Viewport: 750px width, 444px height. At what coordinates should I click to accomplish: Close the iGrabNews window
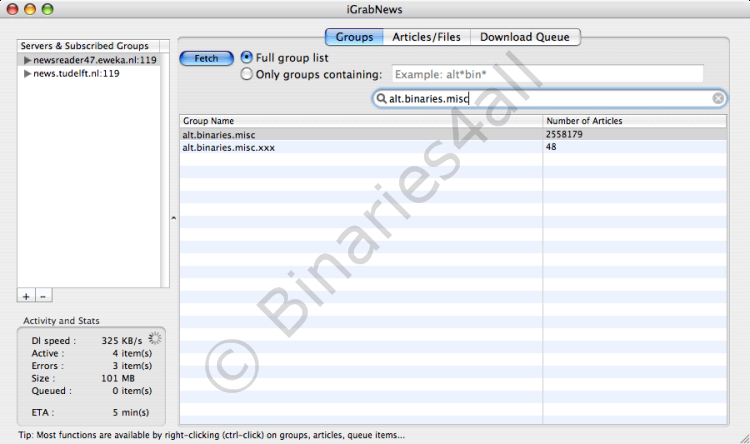12,9
